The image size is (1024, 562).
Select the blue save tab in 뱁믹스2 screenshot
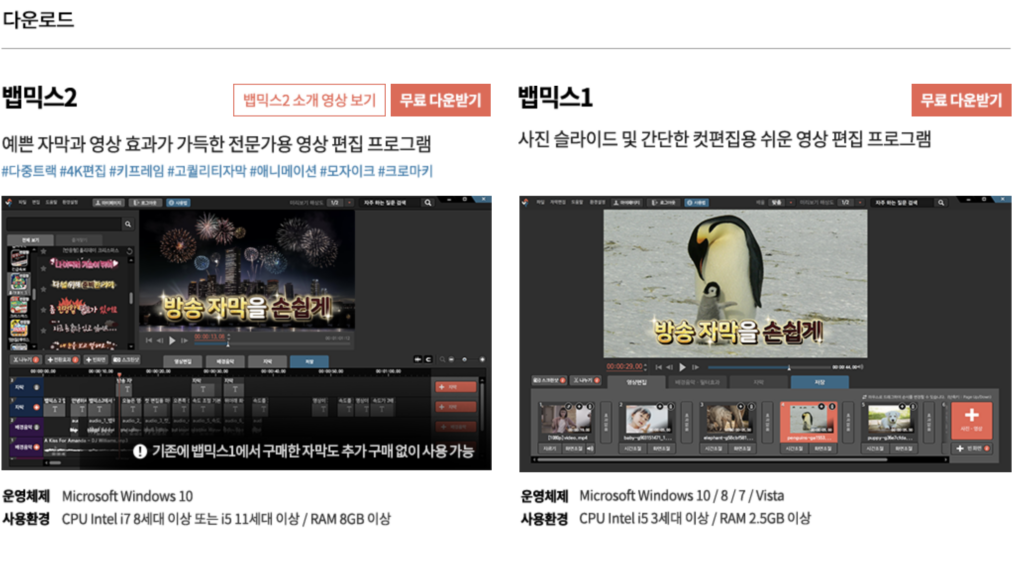coord(309,361)
